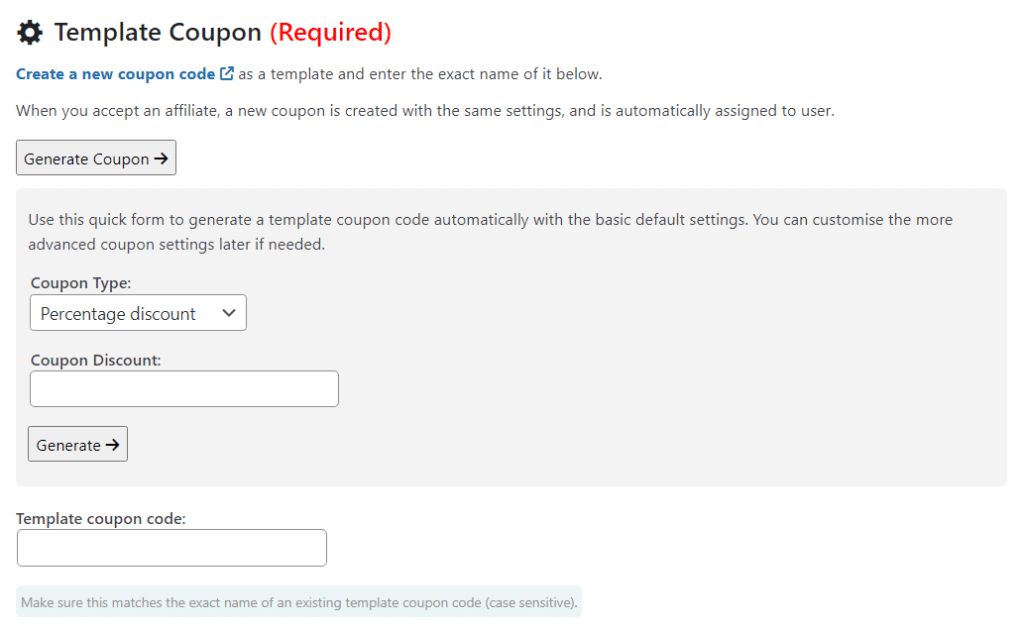Click the case sensitive hint note
The height and width of the screenshot is (631, 1024).
299,602
